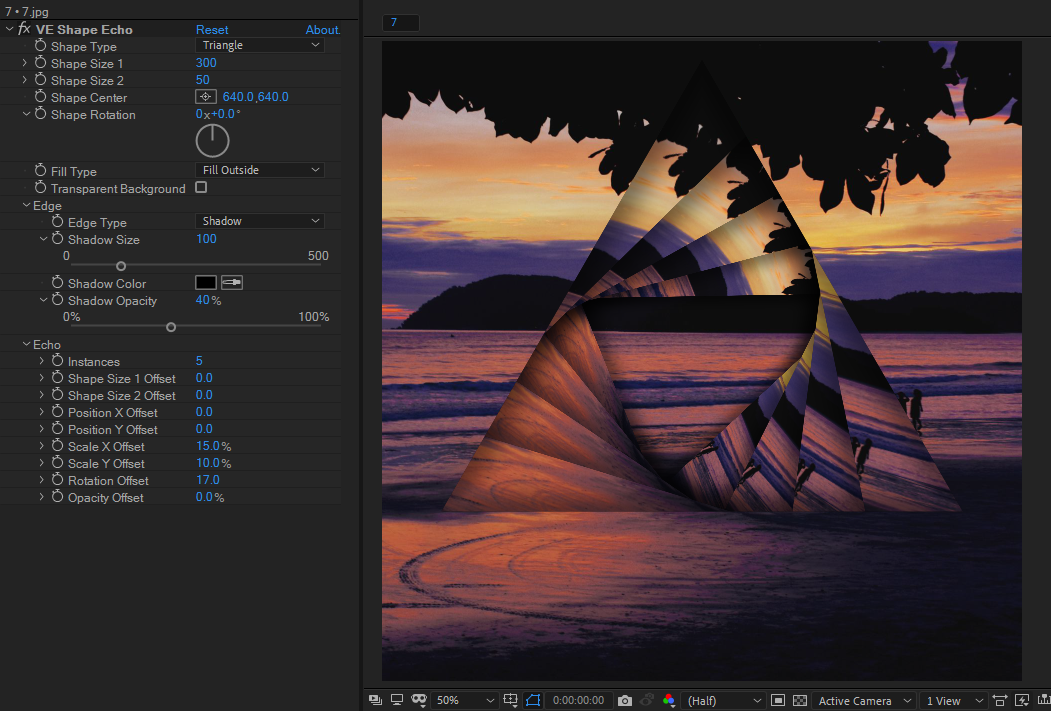Click the black Shadow Color swatch
1051x711 pixels.
pos(205,283)
